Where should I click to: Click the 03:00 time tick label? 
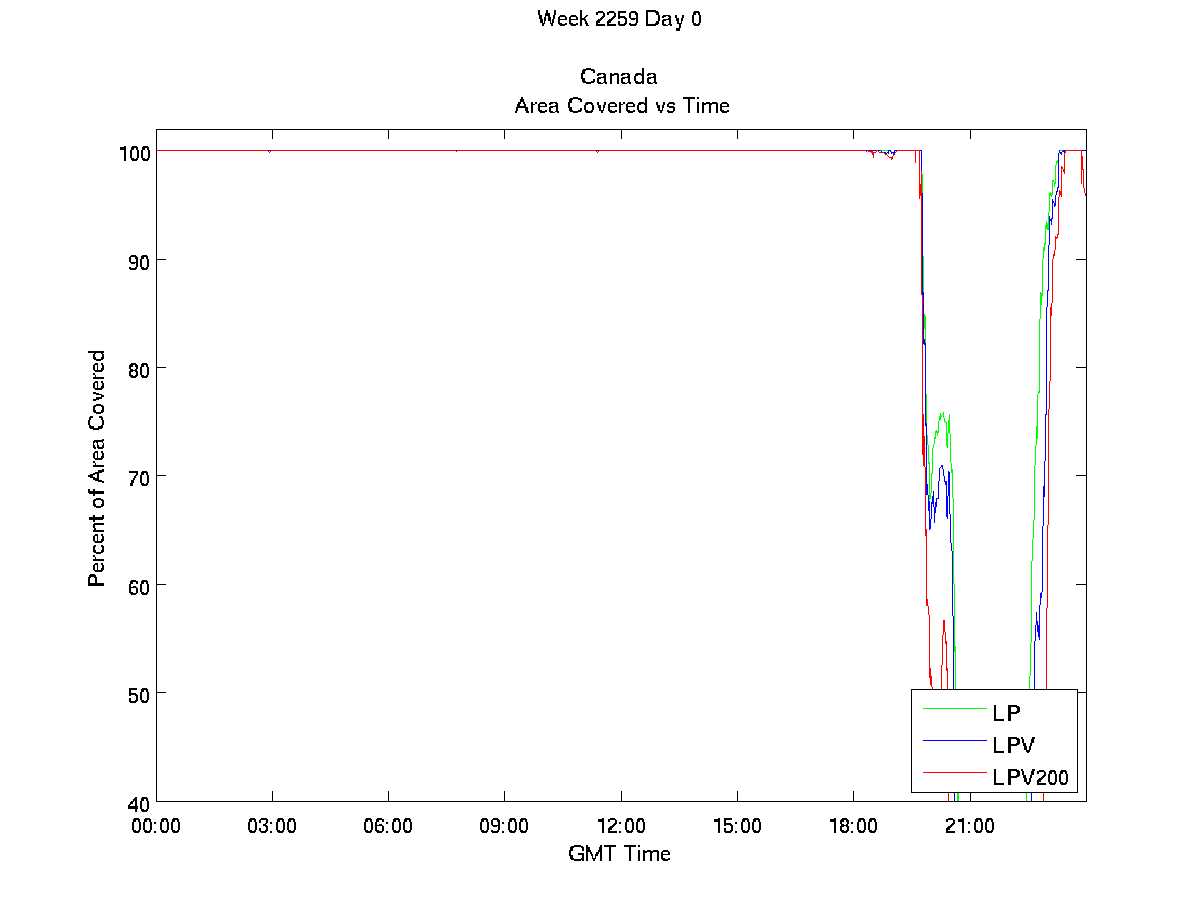coord(272,826)
